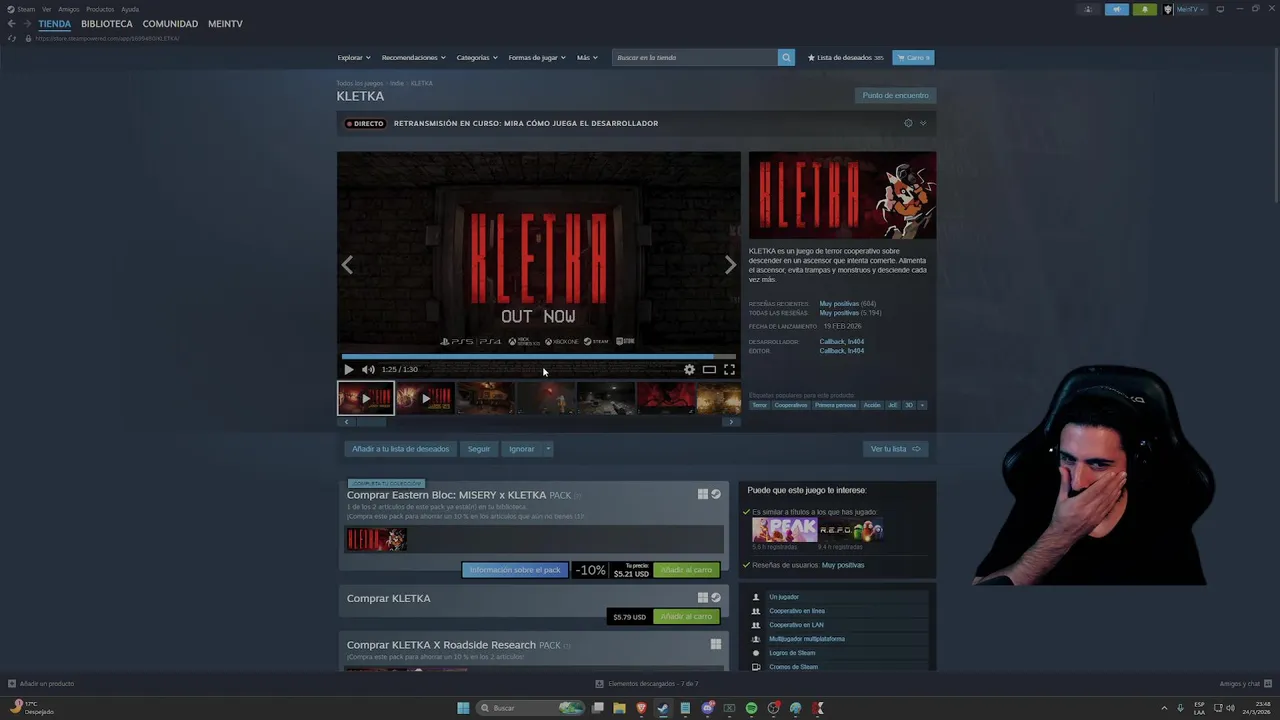Reload the Steam store page
Viewport: 1280px width, 720px height.
[12, 38]
